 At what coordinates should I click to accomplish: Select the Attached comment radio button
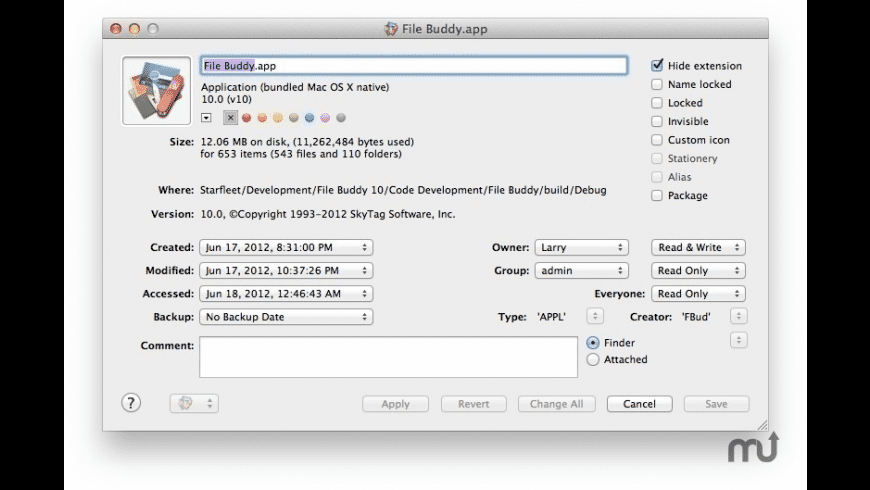point(593,360)
